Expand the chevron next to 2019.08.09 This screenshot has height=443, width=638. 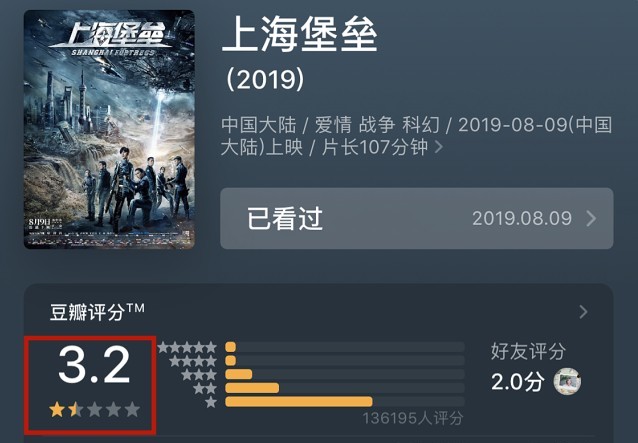[591, 218]
